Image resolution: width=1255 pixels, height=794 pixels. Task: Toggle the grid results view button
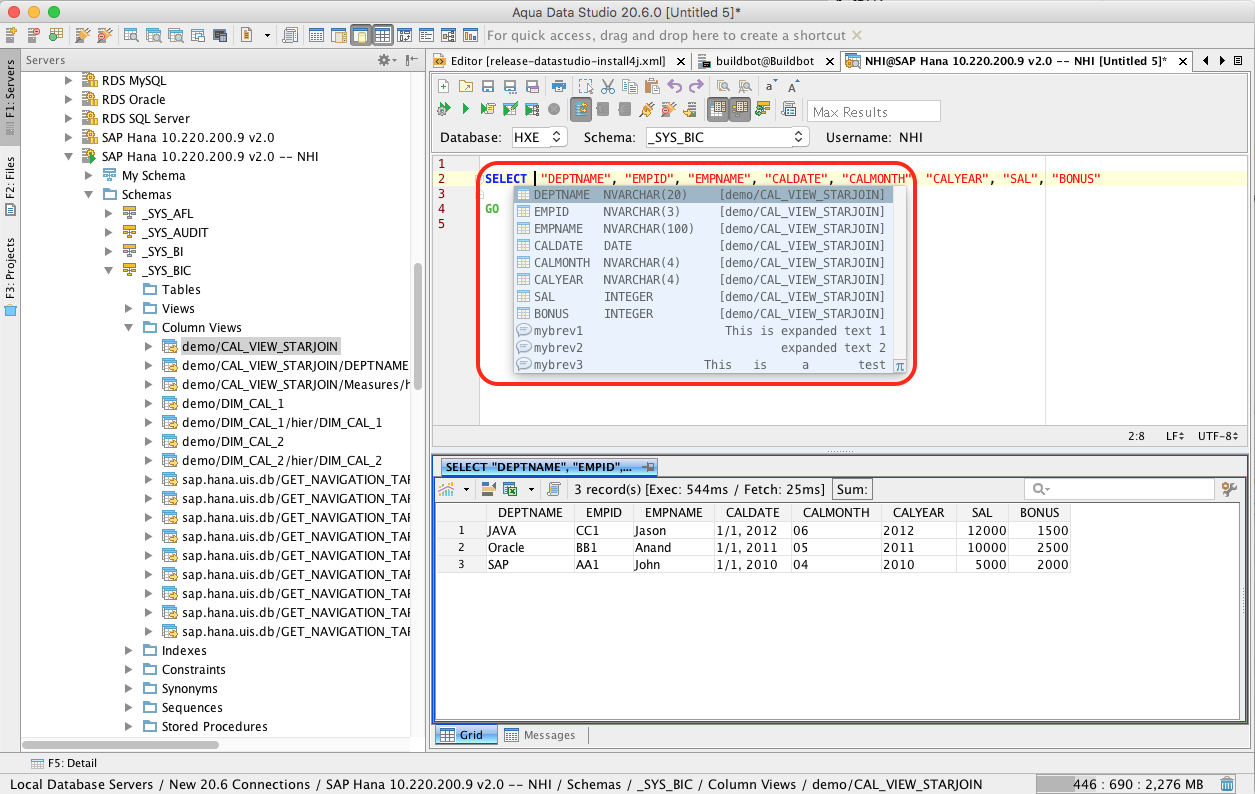point(718,109)
